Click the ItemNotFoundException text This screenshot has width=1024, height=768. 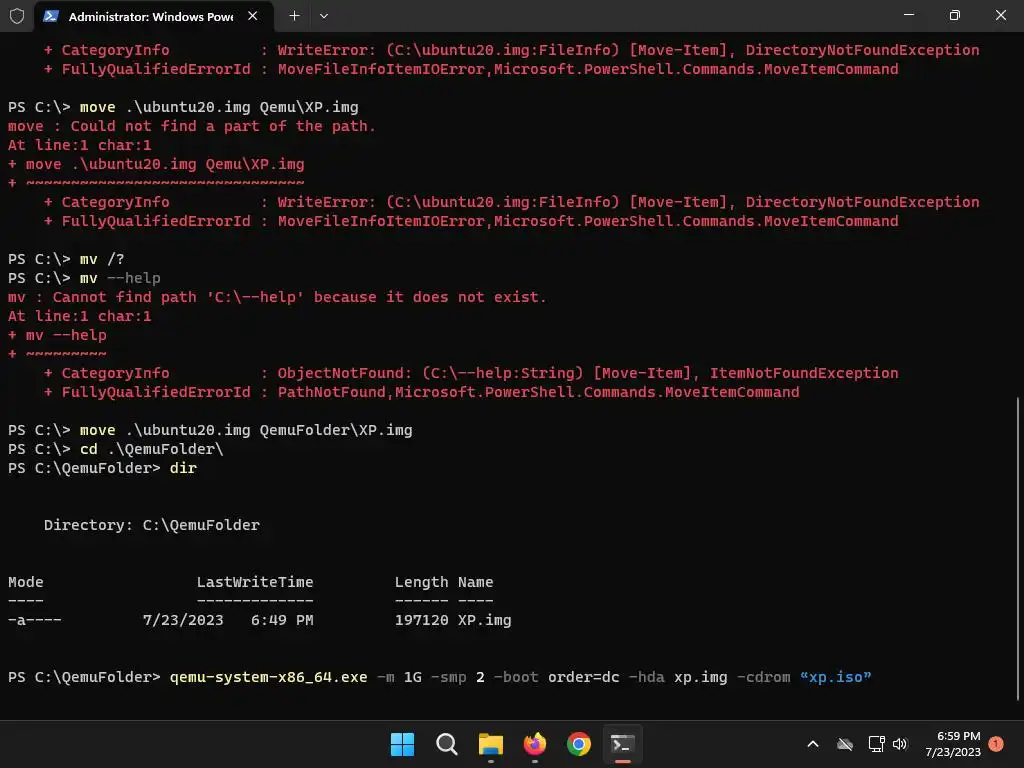tap(804, 373)
